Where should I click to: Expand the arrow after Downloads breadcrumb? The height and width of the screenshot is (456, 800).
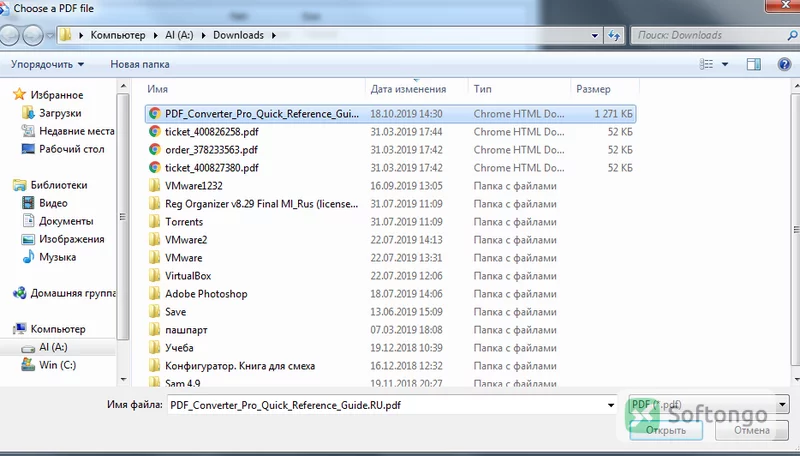[x=274, y=35]
